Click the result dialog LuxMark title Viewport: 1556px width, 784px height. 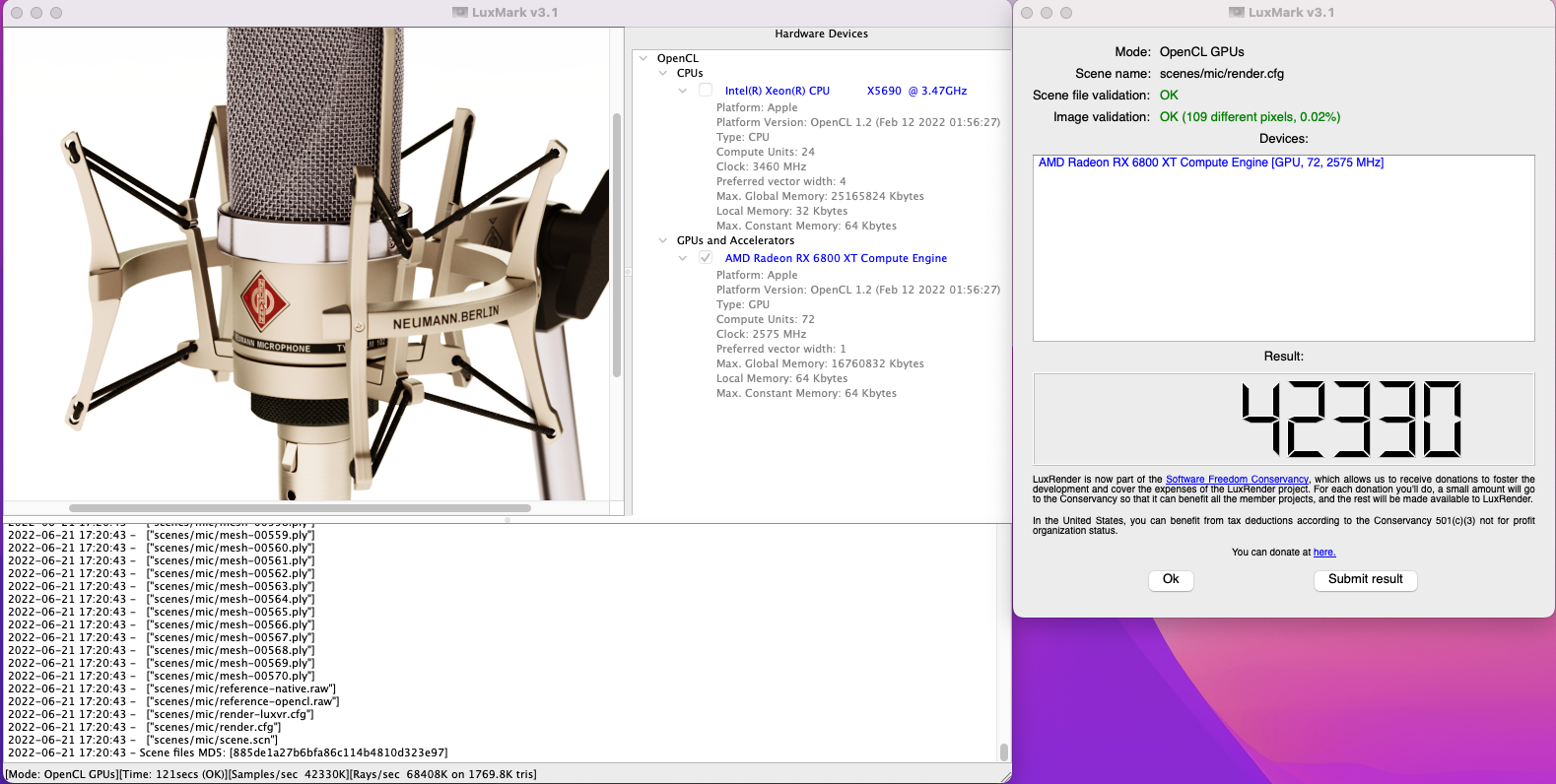pos(1291,13)
